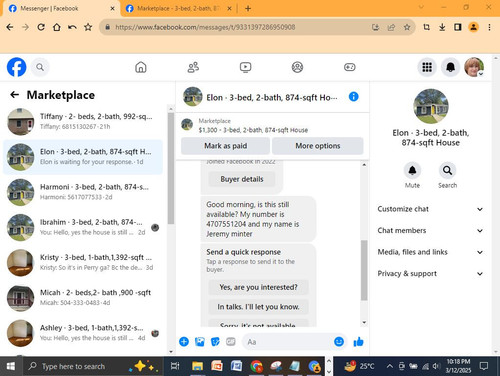
Task: Go to browser home page icon
Action: tap(57, 27)
